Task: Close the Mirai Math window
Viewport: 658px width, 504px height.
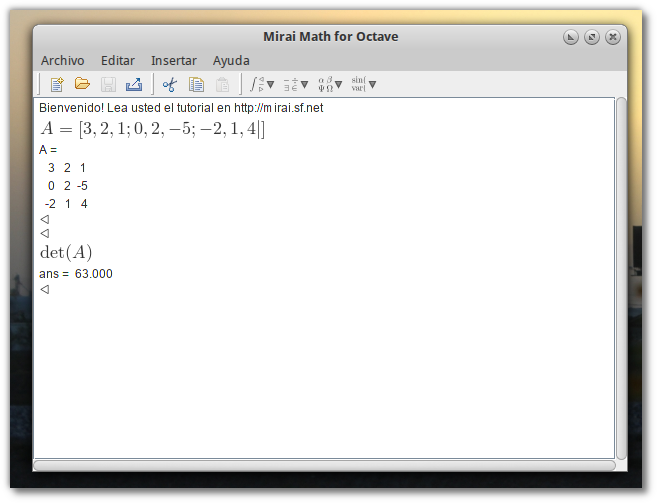Action: [x=613, y=37]
